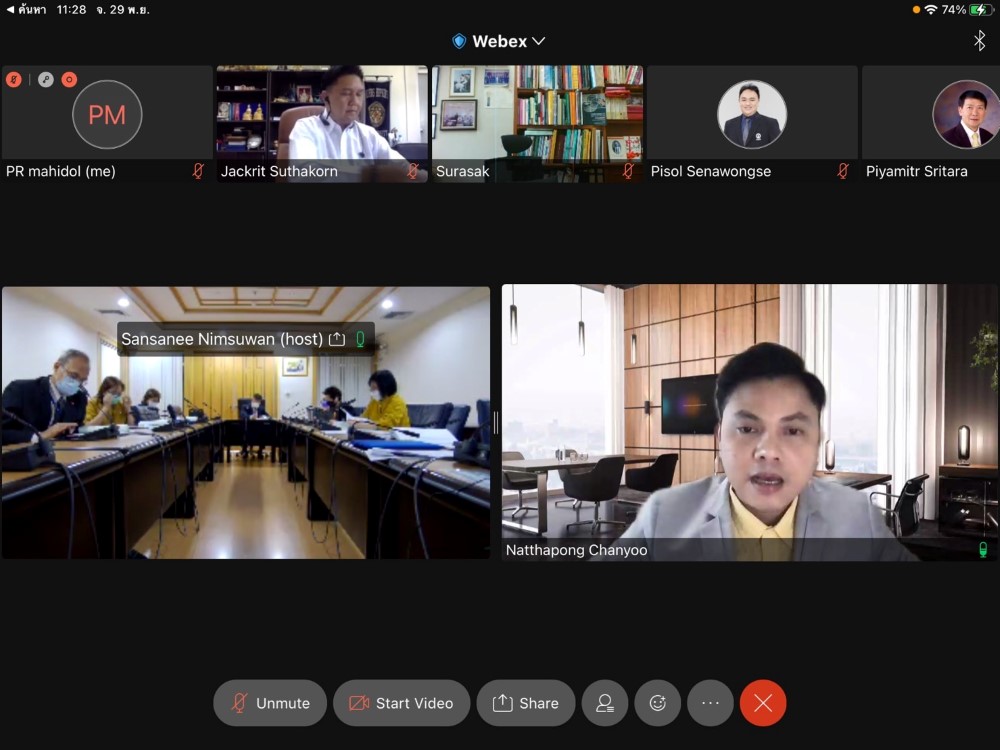
Task: Open the participants list icon
Action: (x=605, y=703)
